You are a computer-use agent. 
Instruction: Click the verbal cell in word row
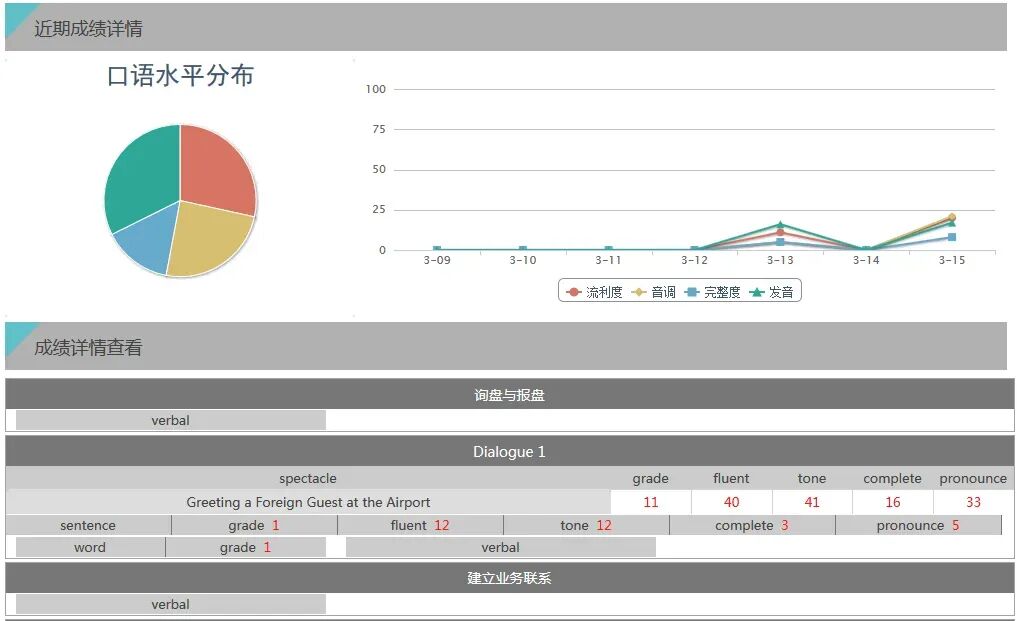(x=500, y=548)
